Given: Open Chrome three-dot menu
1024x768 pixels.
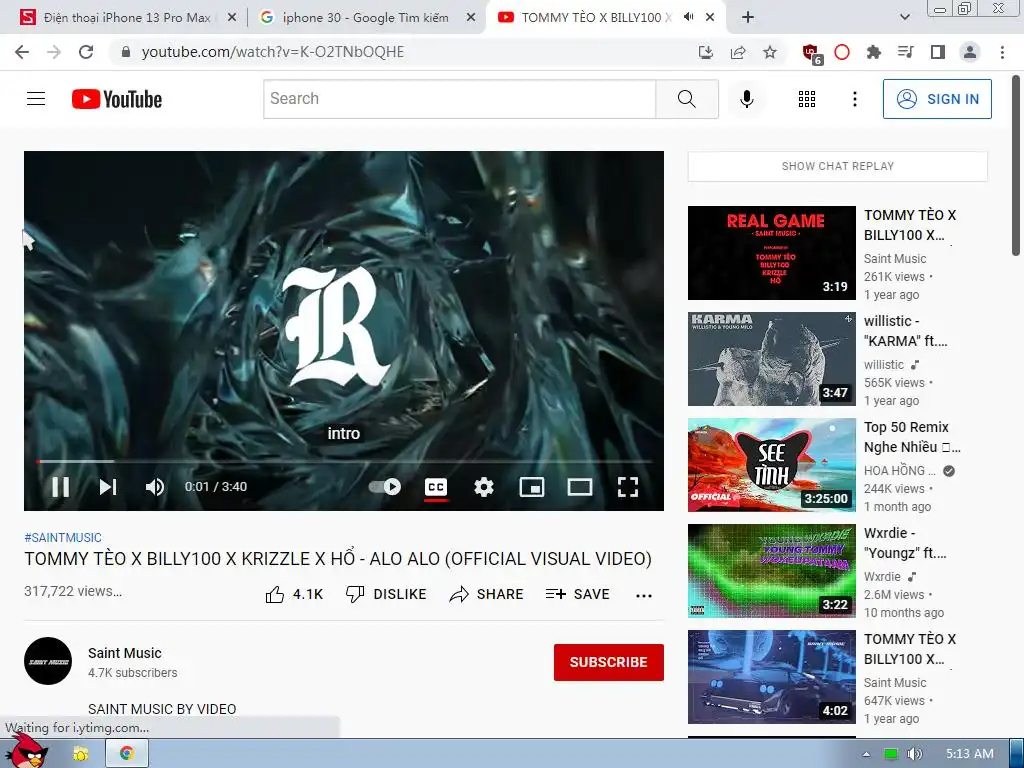Looking at the screenshot, I should [x=1002, y=52].
